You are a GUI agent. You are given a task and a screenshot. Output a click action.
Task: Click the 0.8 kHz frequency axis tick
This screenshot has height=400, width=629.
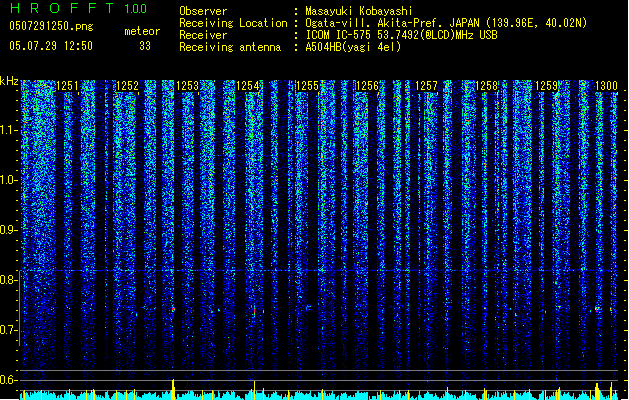pos(9,280)
